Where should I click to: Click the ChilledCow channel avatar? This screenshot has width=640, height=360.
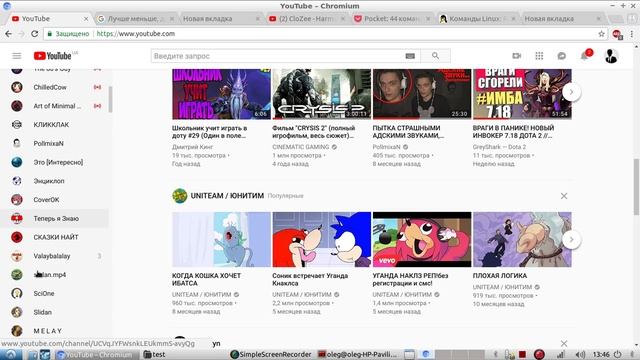[17, 87]
